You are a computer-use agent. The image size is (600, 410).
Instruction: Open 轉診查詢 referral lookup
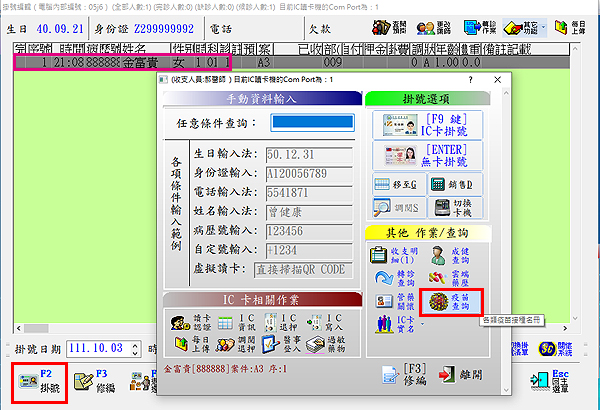(x=391, y=278)
